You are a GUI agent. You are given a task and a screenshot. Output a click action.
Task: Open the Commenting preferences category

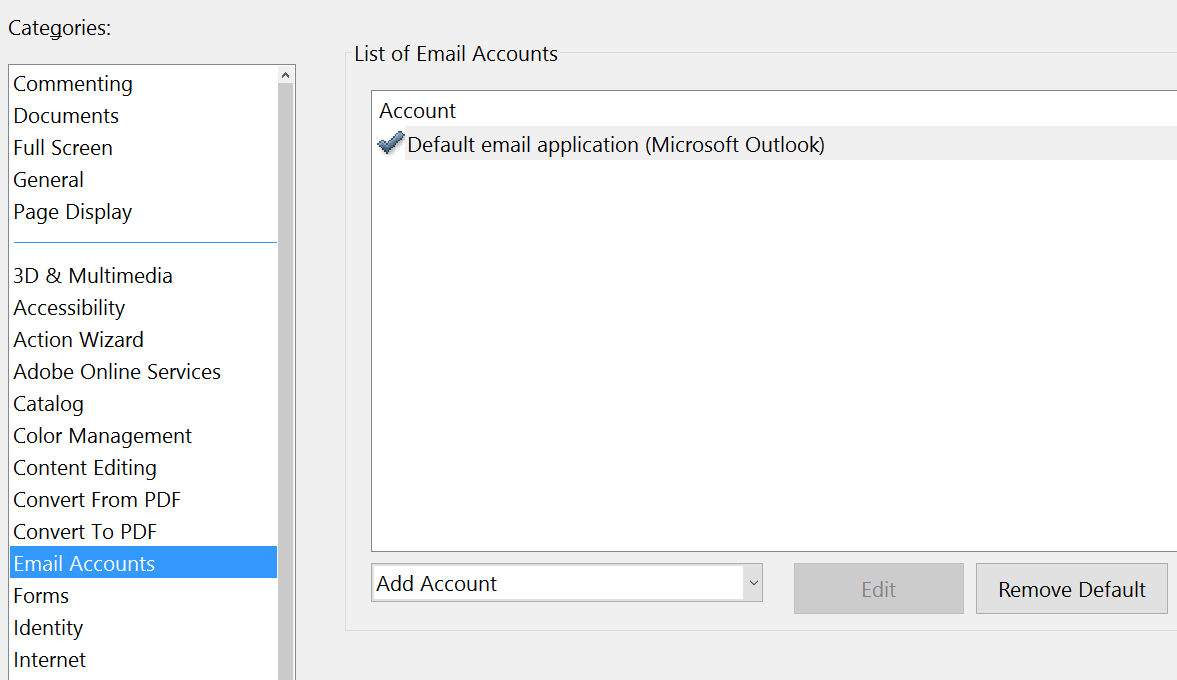pos(73,84)
